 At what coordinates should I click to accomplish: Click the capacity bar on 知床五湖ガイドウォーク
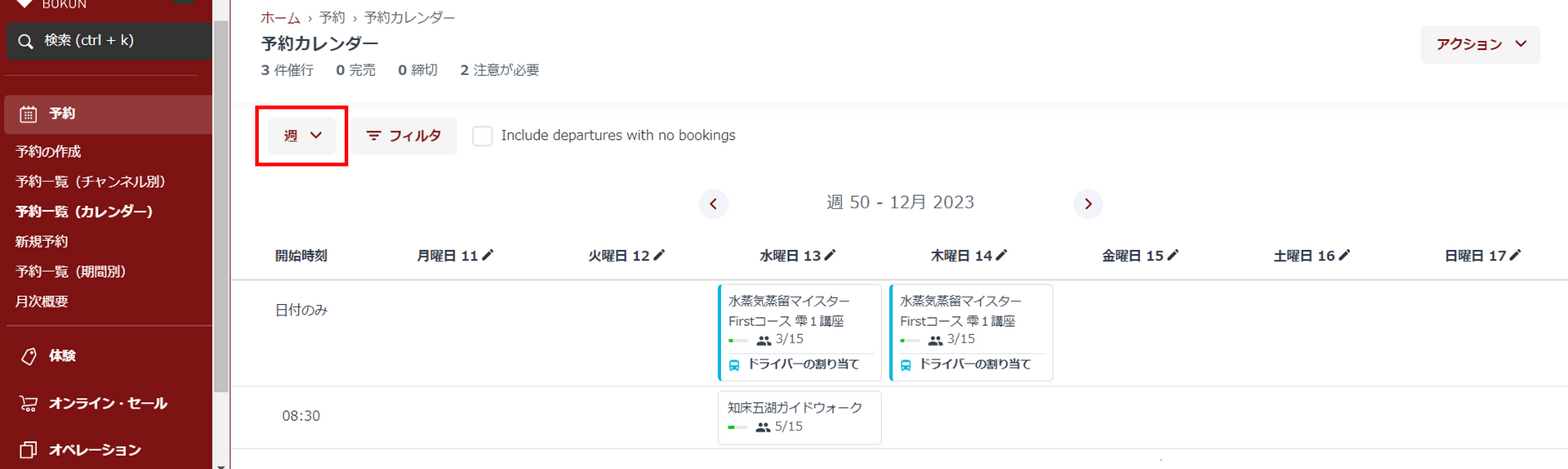coord(737,427)
